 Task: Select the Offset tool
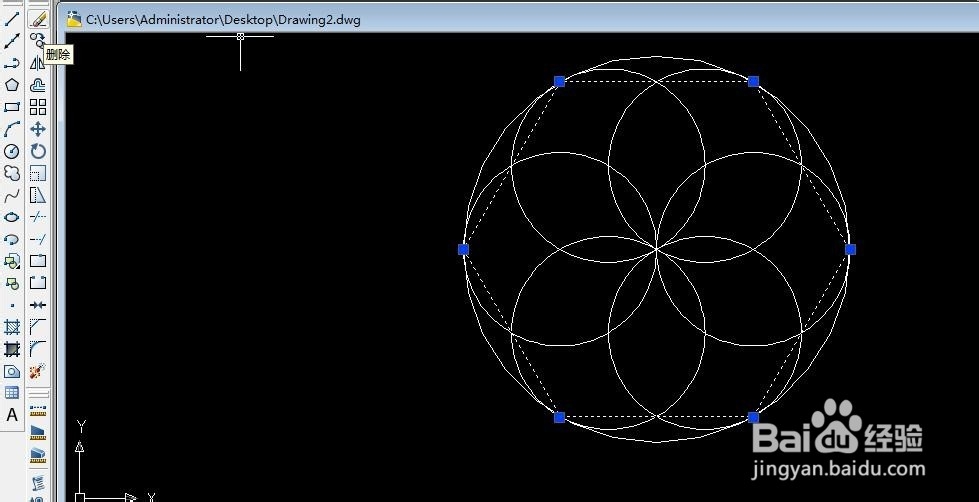coord(38,85)
